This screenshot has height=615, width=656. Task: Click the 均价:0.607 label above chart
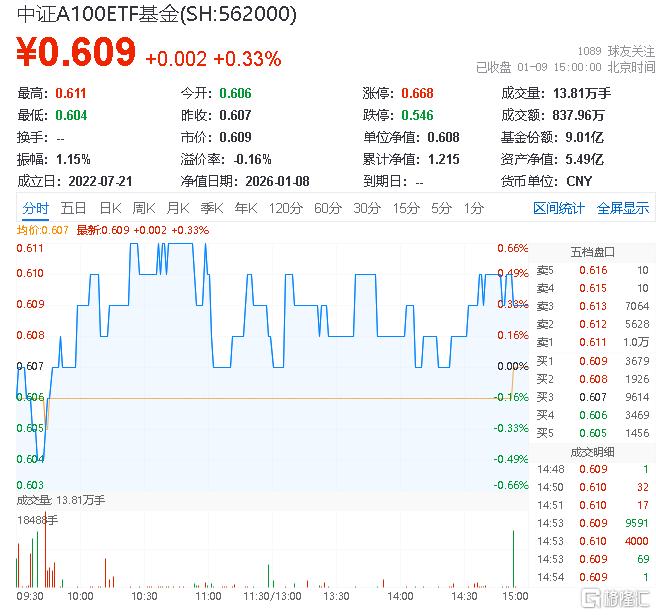[x=42, y=230]
